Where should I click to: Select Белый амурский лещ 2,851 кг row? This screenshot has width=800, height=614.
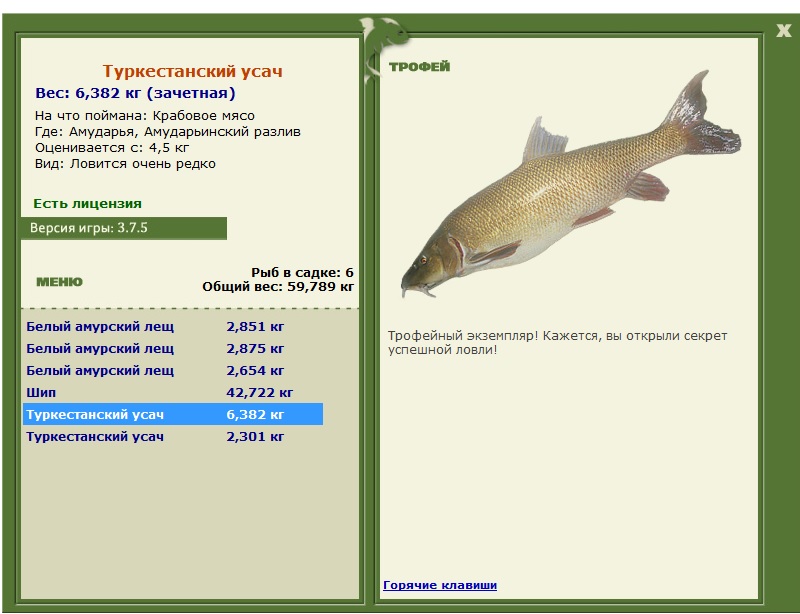(173, 327)
